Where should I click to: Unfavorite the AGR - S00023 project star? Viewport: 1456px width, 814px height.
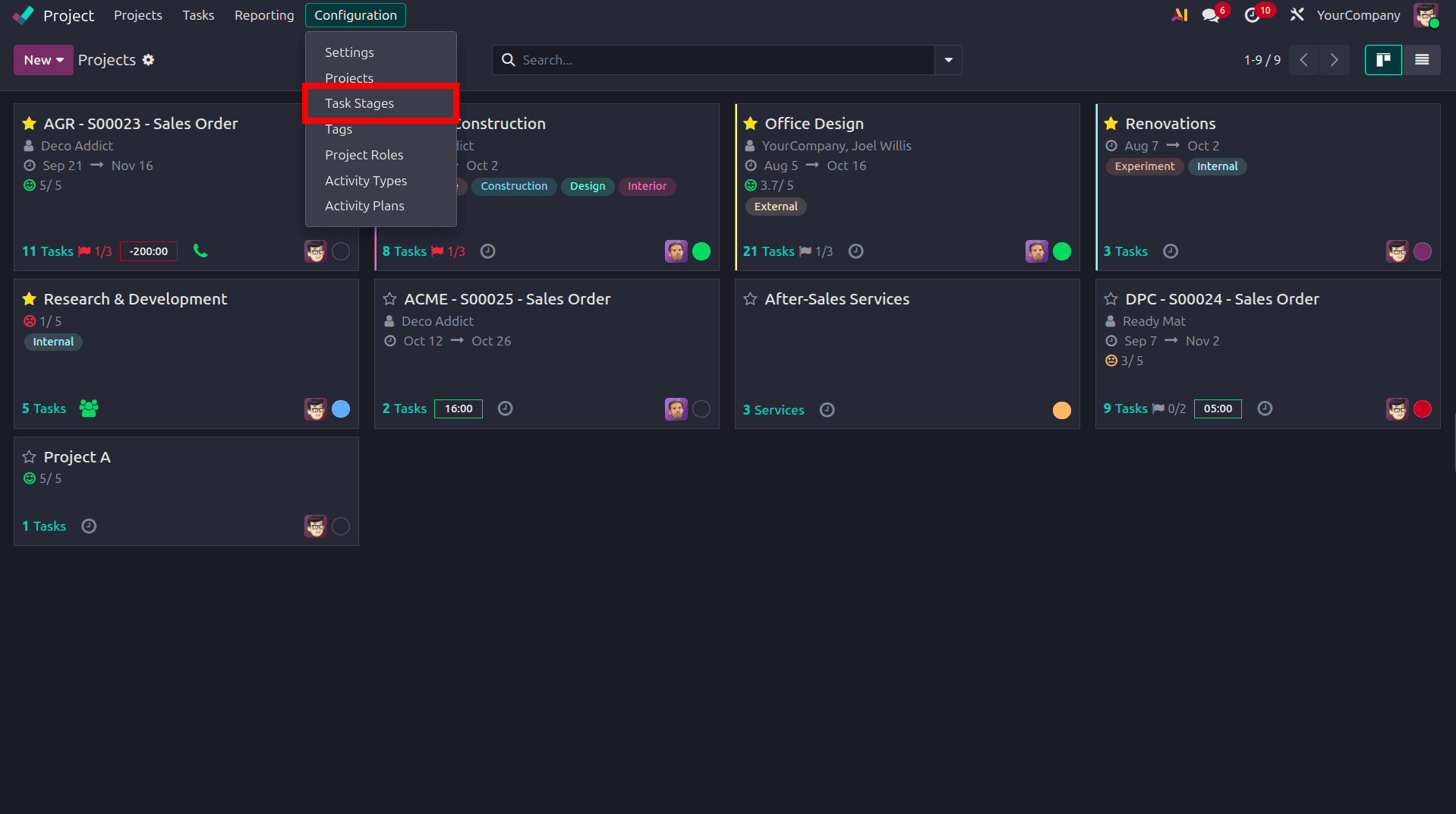coord(30,123)
